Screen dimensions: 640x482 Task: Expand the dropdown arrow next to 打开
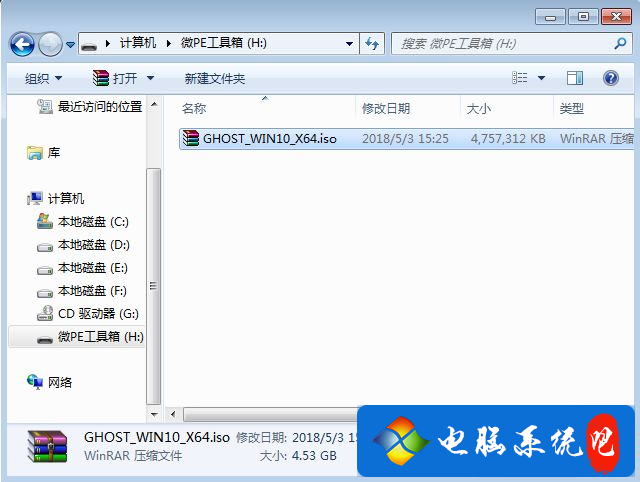coord(150,78)
